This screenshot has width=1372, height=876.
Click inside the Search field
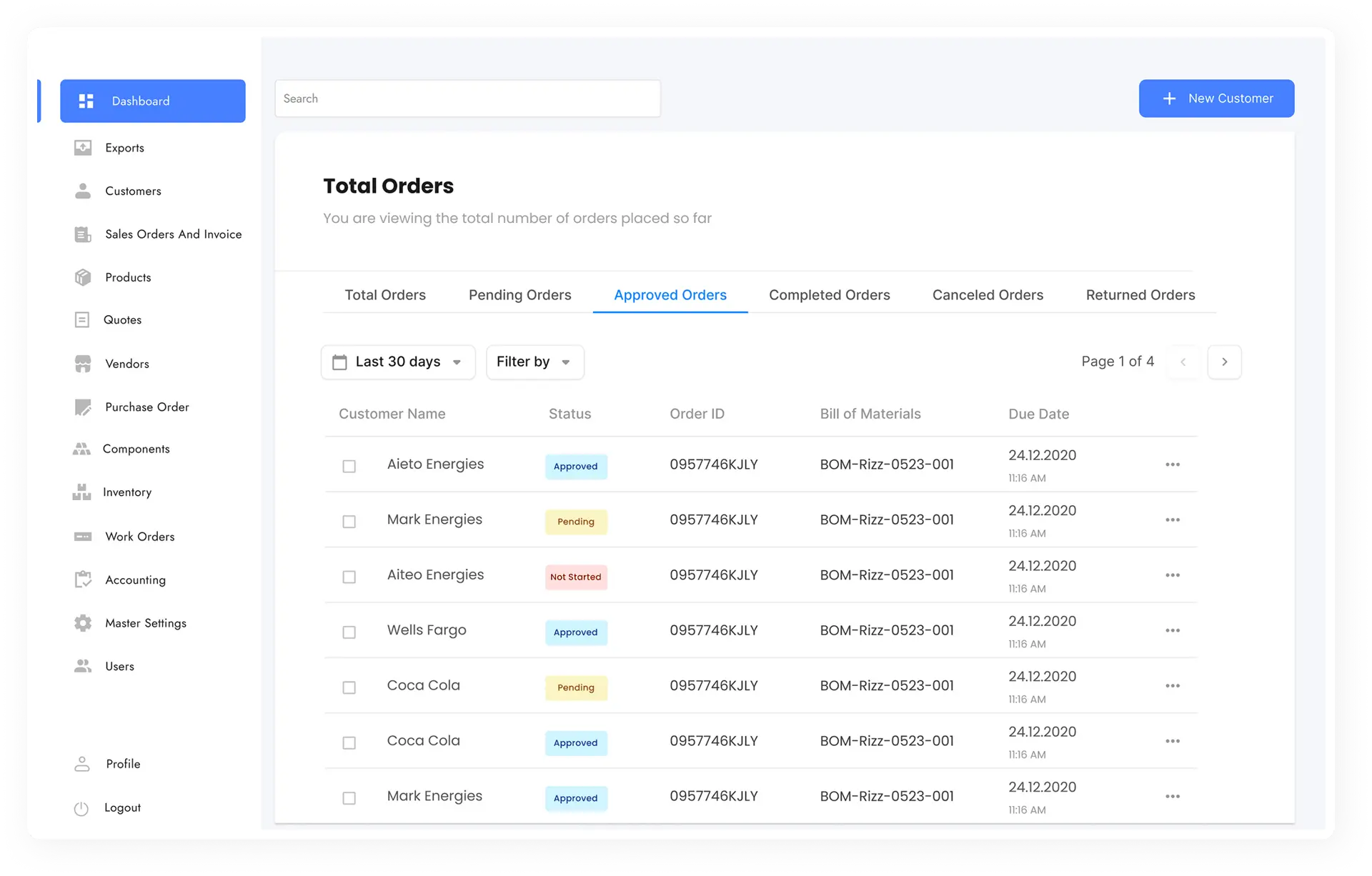[467, 98]
